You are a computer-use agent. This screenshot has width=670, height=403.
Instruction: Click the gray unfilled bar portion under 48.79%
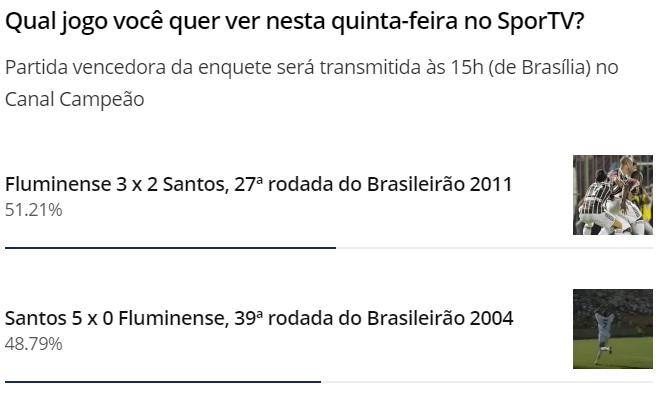click(x=487, y=382)
